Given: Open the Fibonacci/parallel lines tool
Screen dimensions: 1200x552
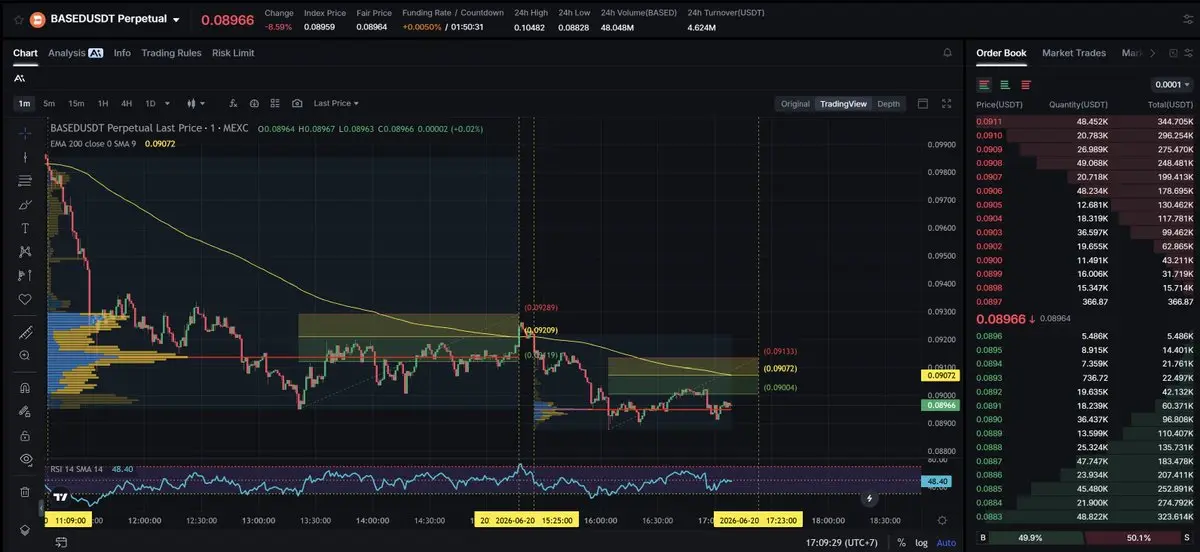Looking at the screenshot, I should 25,181.
